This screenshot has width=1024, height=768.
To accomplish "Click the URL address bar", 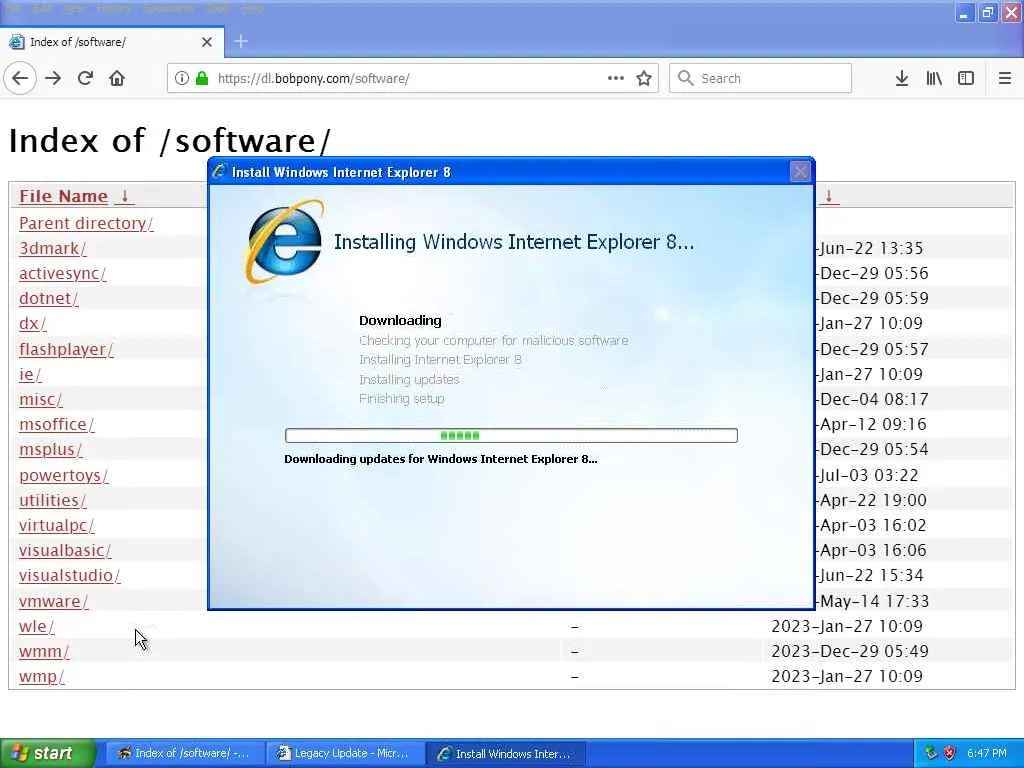I will [411, 78].
